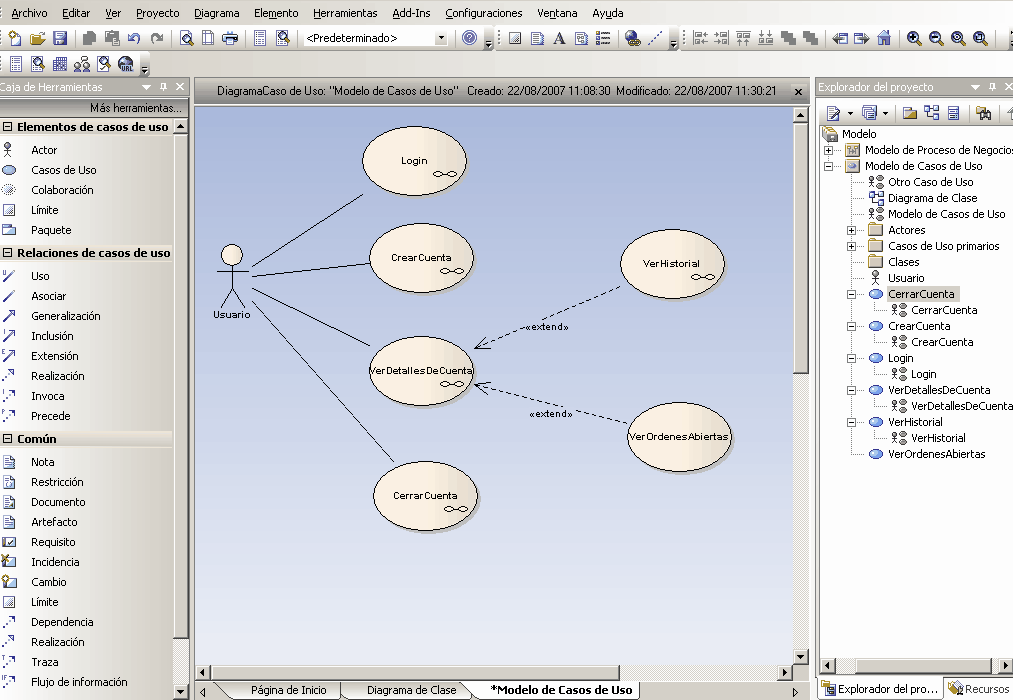Click toolbox scrollbar down arrow

click(180, 692)
